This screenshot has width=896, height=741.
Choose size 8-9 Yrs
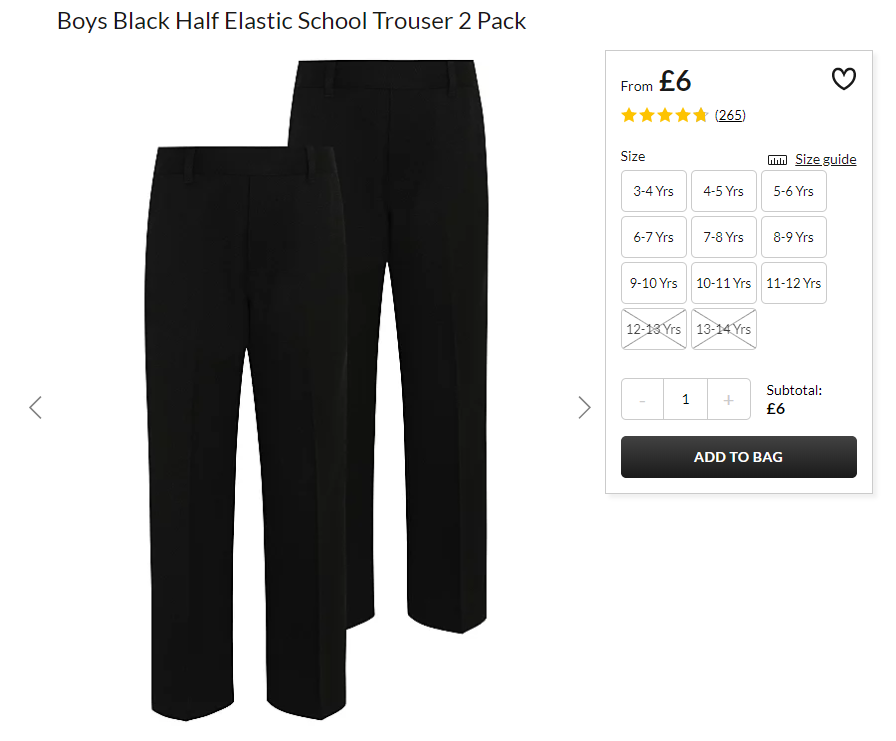point(794,237)
